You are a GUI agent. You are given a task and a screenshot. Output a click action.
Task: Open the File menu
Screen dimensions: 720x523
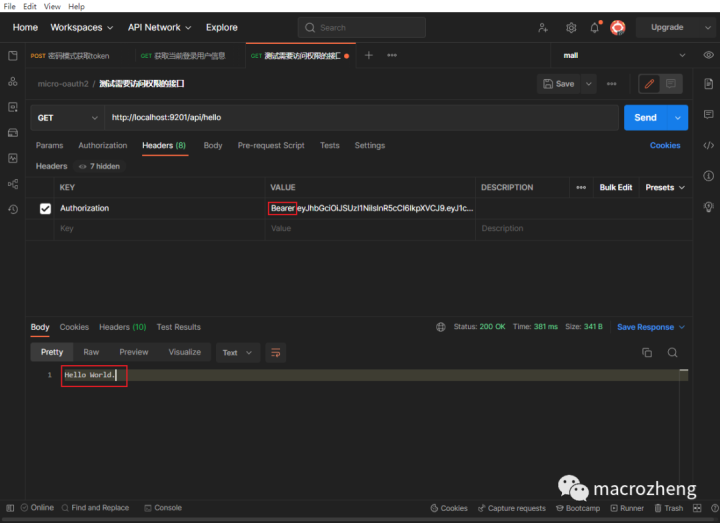point(9,6)
